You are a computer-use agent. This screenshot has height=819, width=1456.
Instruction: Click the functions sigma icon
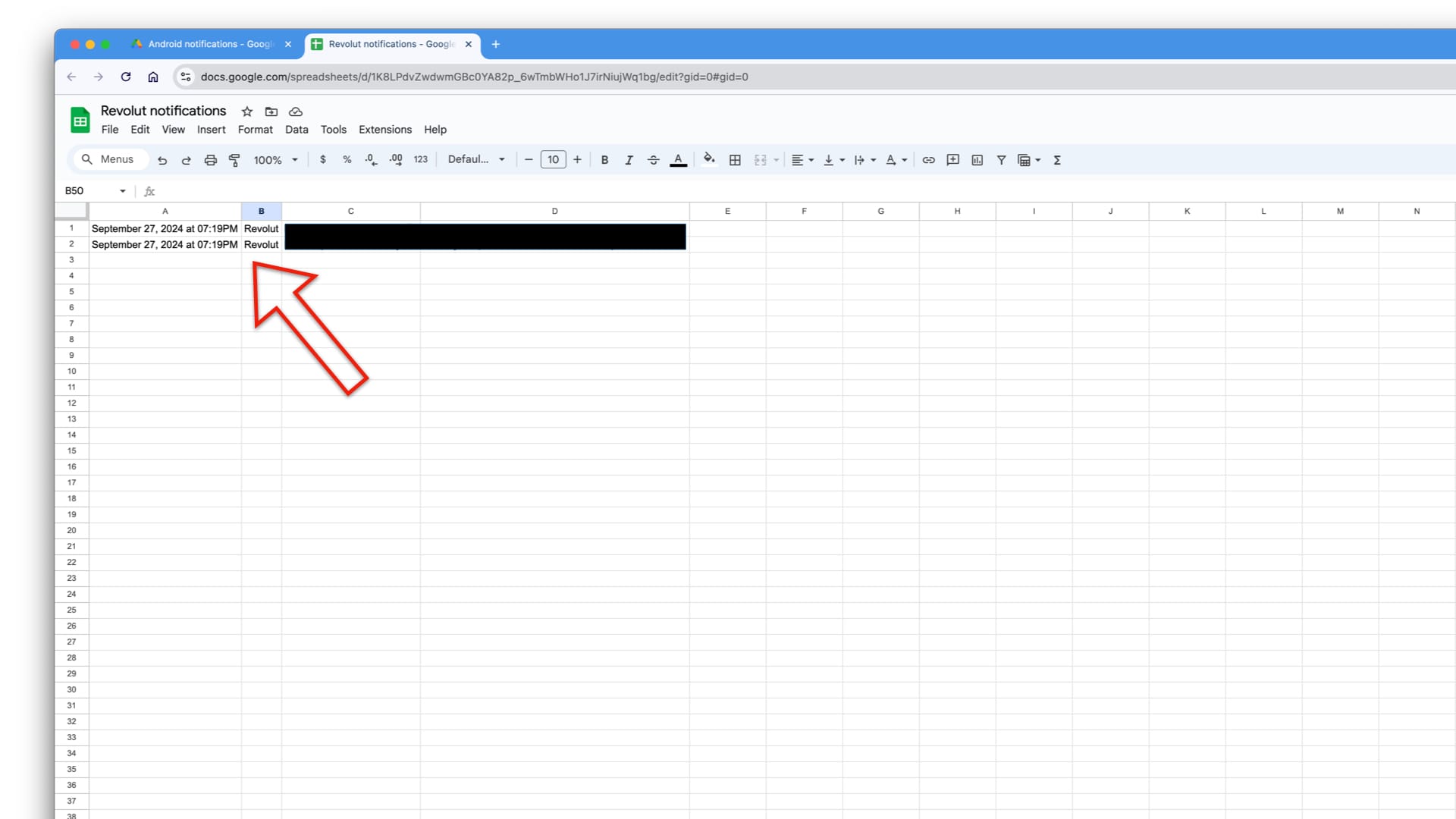pyautogui.click(x=1057, y=160)
